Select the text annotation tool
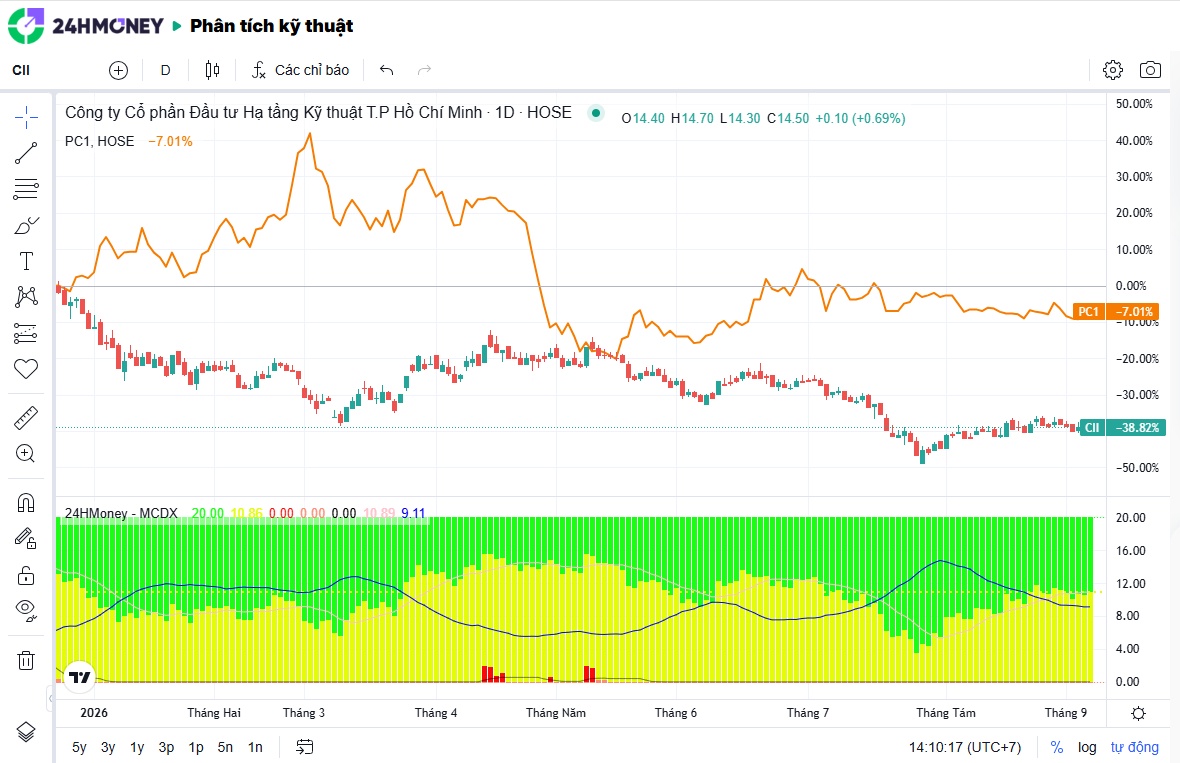This screenshot has width=1180, height=763. (x=26, y=261)
